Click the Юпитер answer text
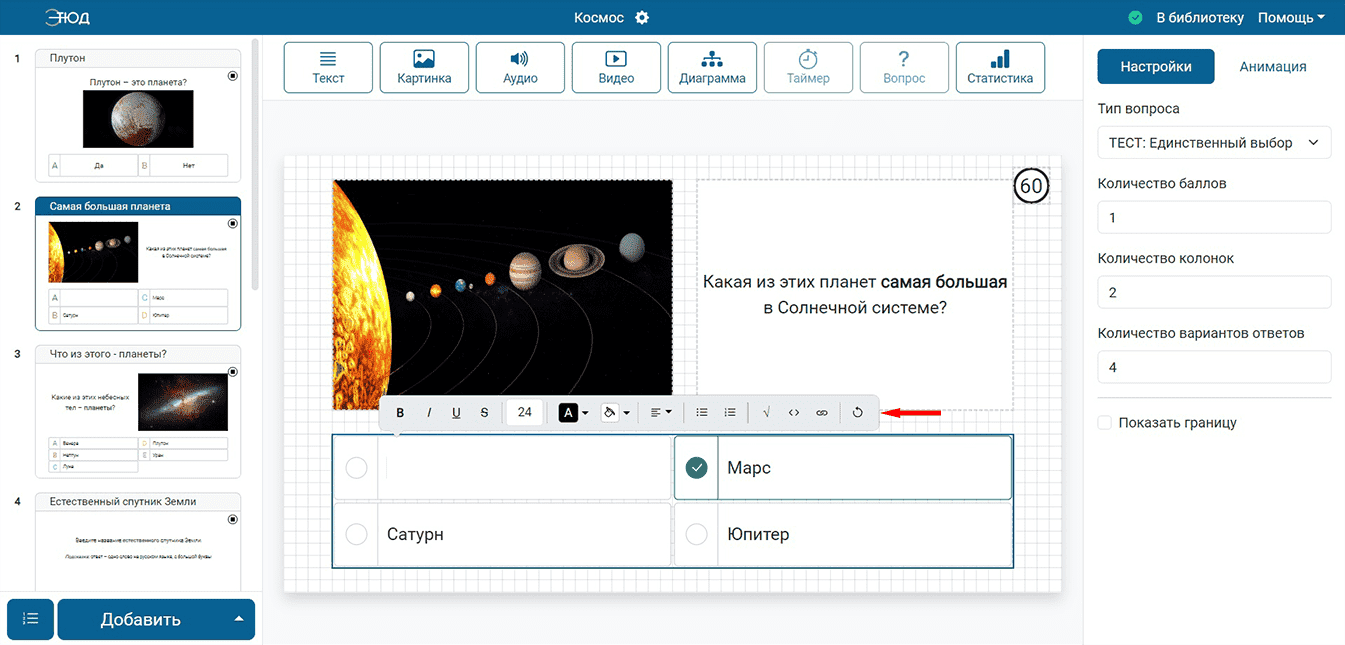The height and width of the screenshot is (645, 1345). pos(758,534)
